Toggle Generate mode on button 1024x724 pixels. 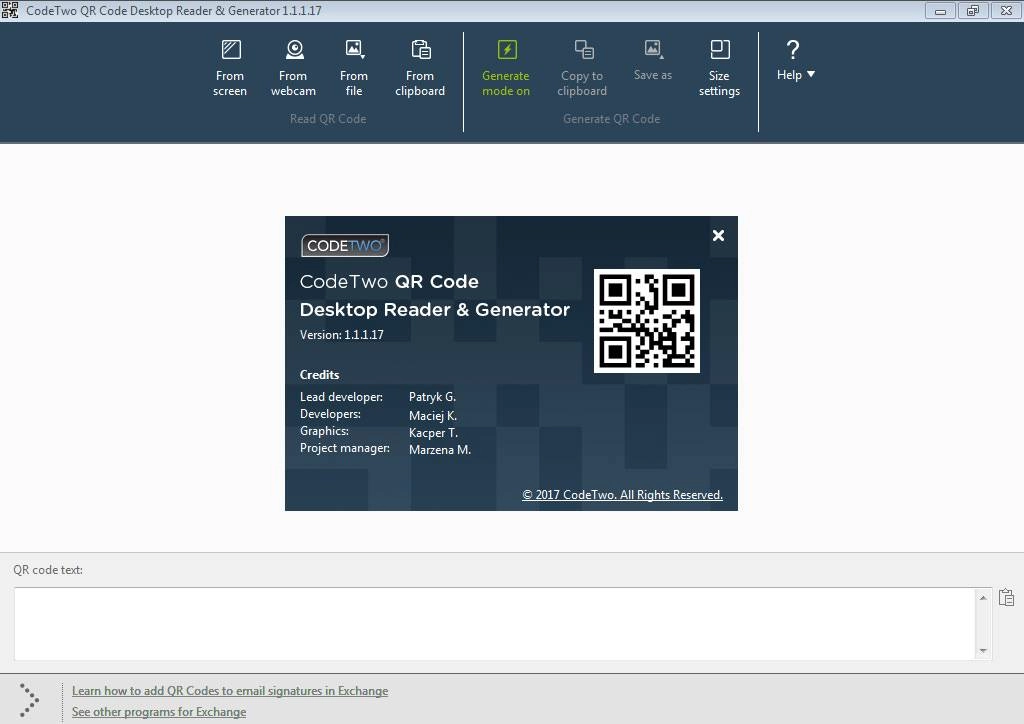coord(506,68)
